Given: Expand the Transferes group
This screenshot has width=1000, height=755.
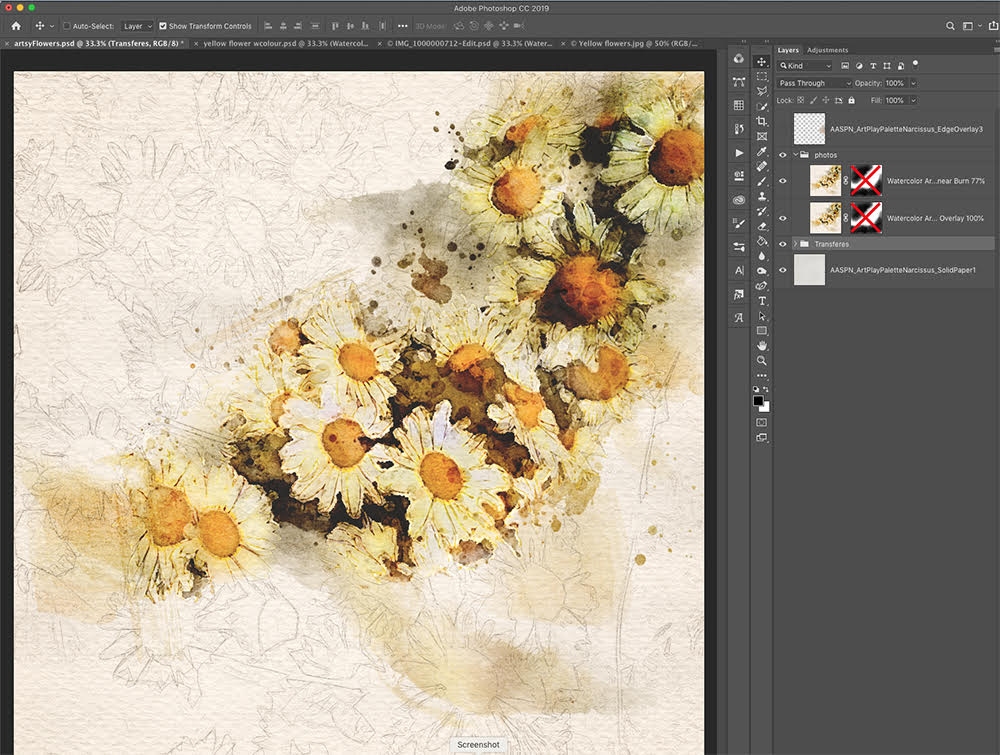Looking at the screenshot, I should tap(796, 244).
